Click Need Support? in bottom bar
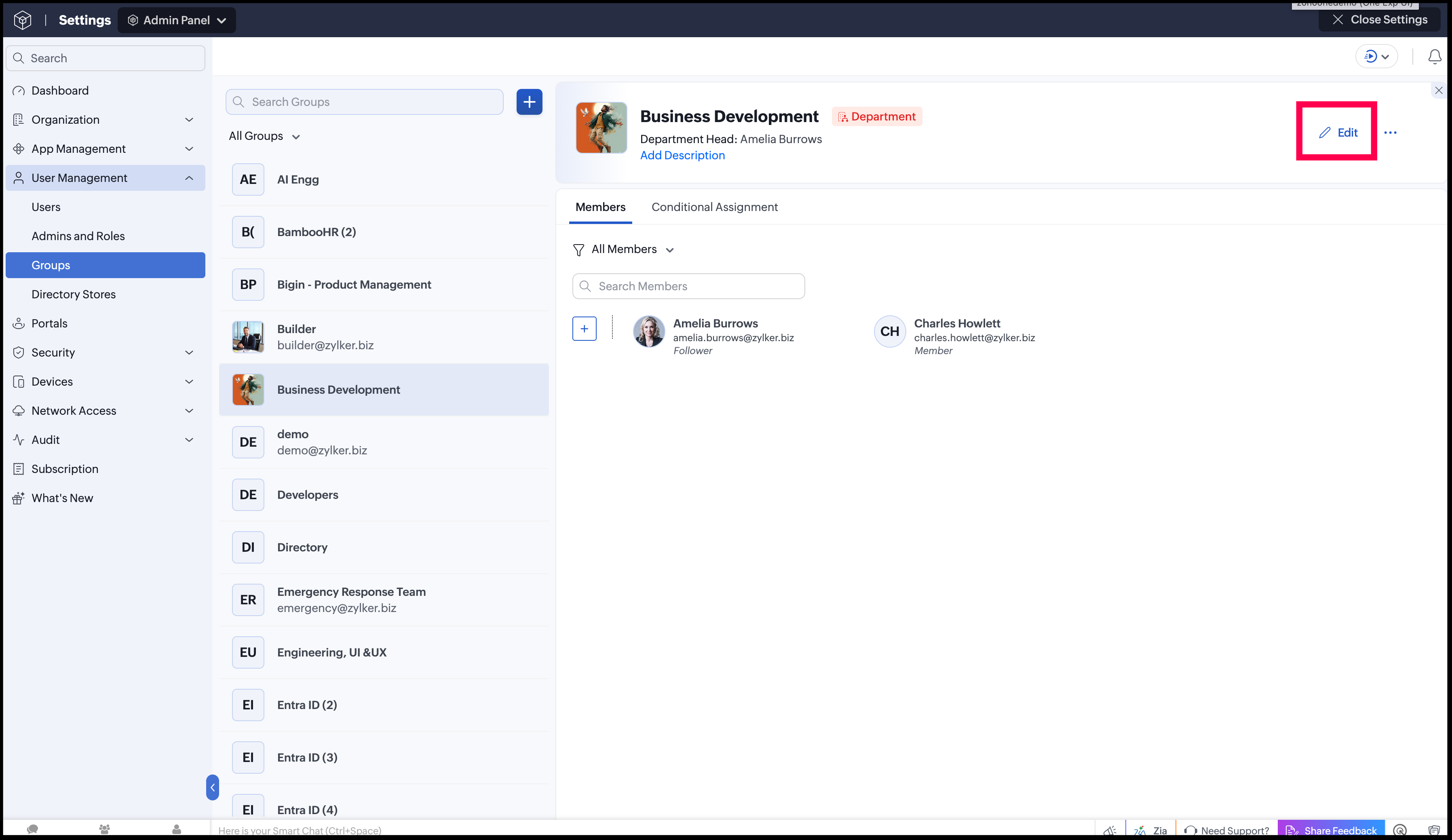 [1226, 829]
